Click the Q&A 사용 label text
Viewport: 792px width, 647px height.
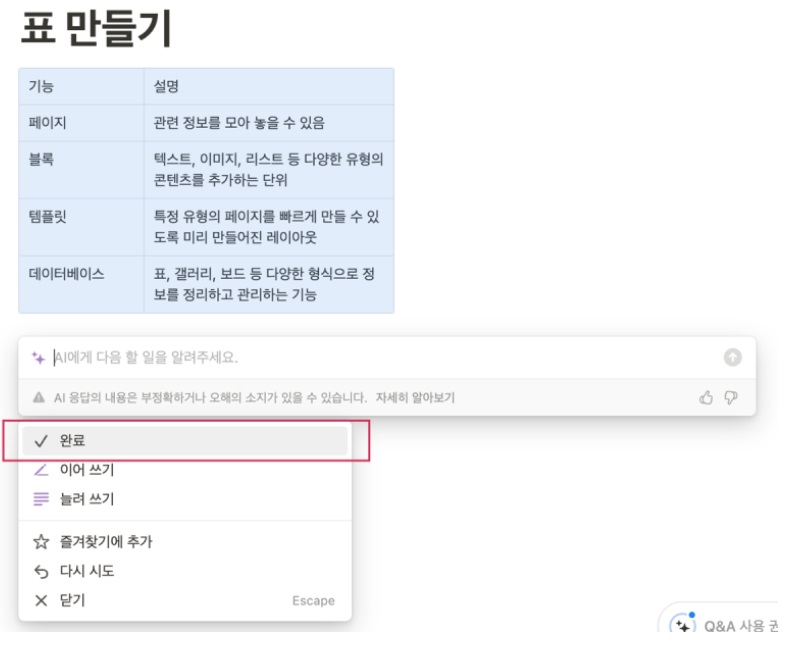pos(740,626)
